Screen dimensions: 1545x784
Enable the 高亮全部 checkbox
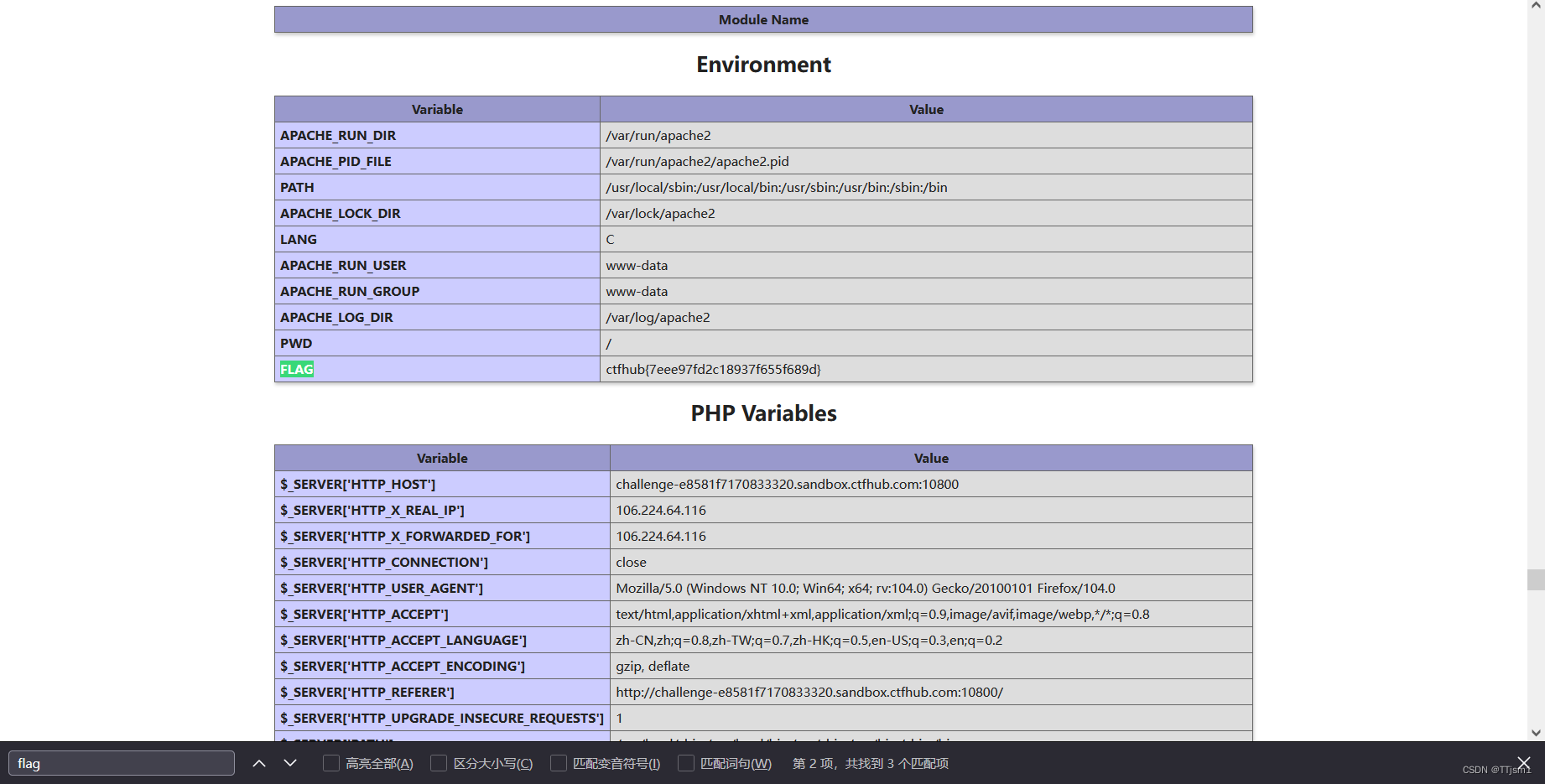coord(331,763)
